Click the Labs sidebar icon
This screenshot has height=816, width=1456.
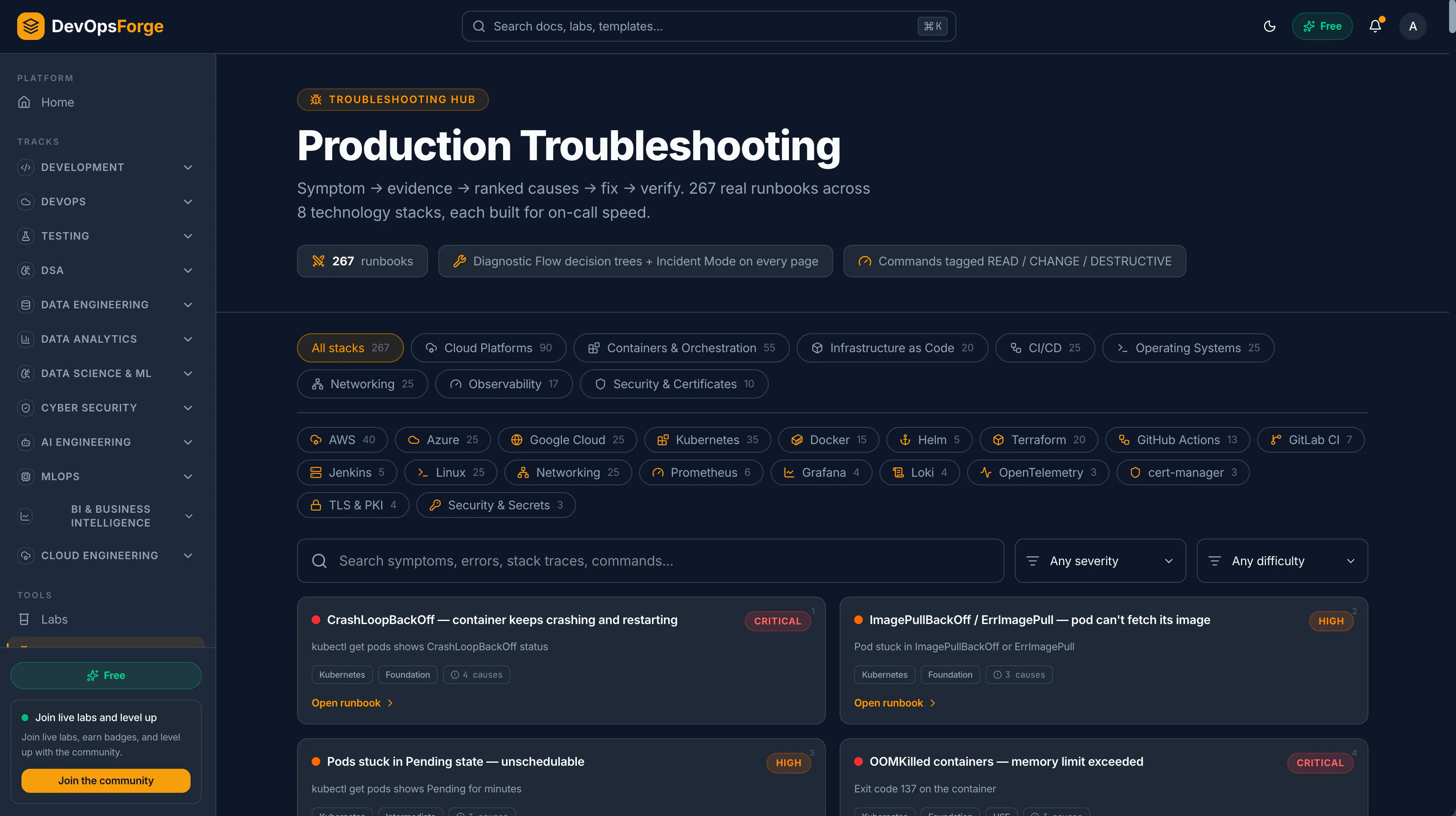tap(24, 619)
